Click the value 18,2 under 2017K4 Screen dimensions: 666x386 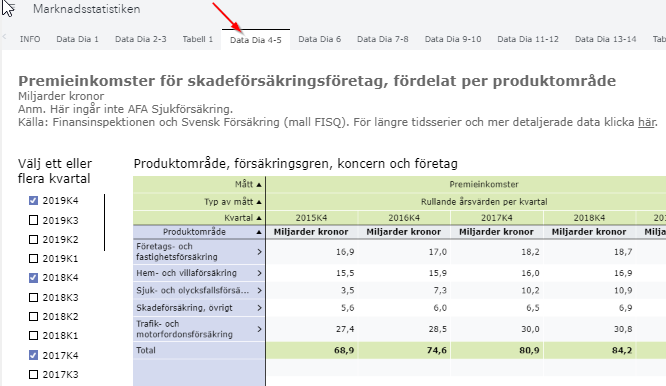530,252
